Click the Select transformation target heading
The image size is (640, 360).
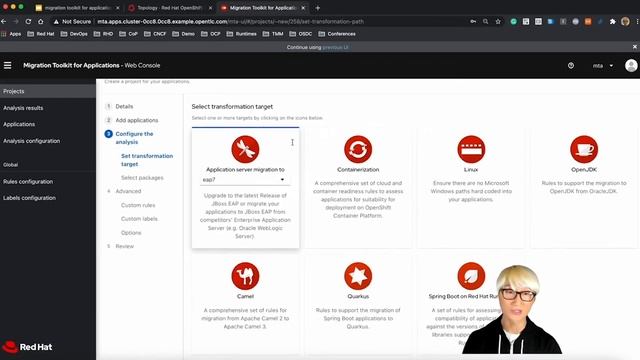(232, 107)
